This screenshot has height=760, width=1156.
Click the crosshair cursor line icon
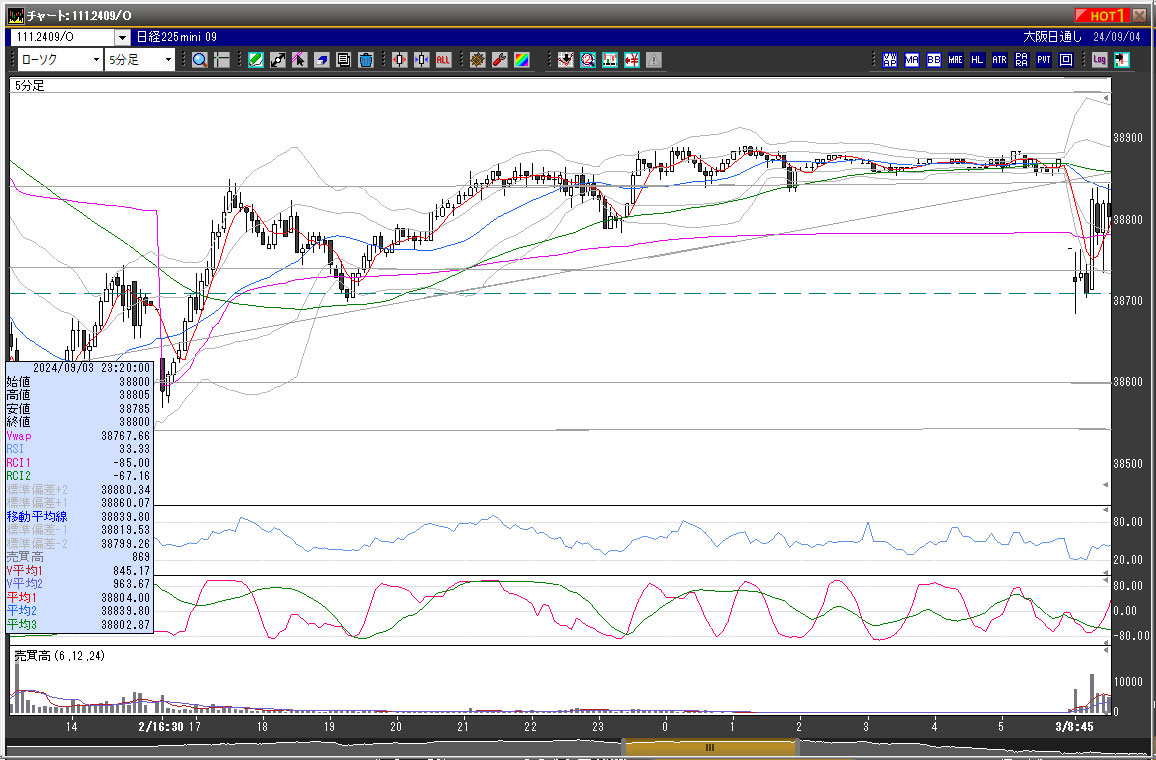tap(222, 60)
